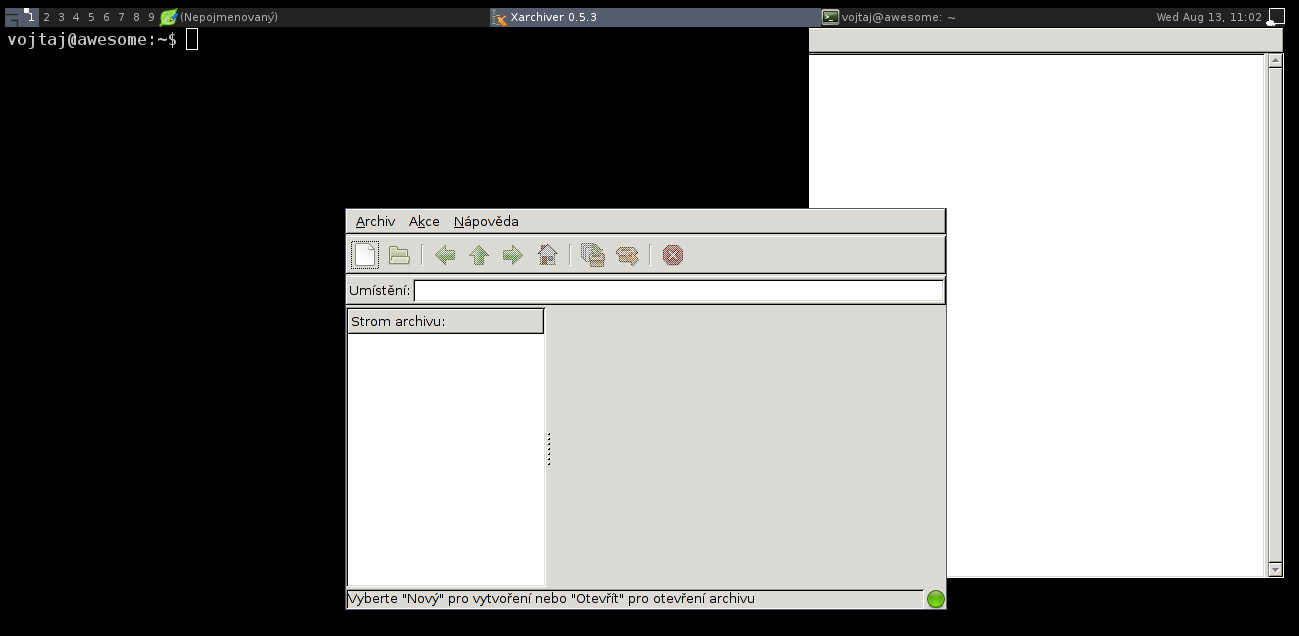Screen dimensions: 1299x636
Task: Switch to awesome tag 9
Action: [151, 17]
